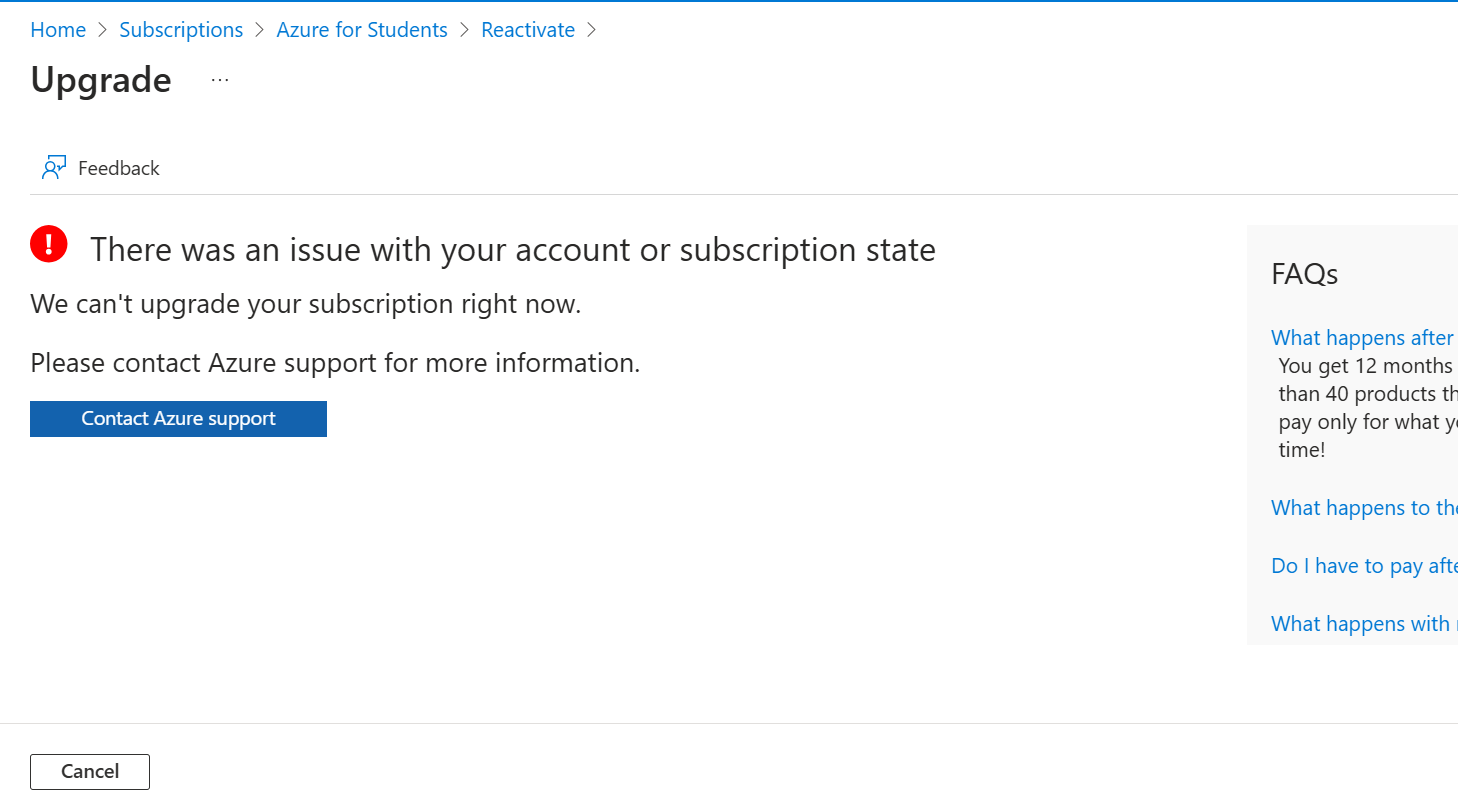The height and width of the screenshot is (811, 1458).
Task: Navigate to Subscriptions breadcrumb
Action: click(x=181, y=30)
